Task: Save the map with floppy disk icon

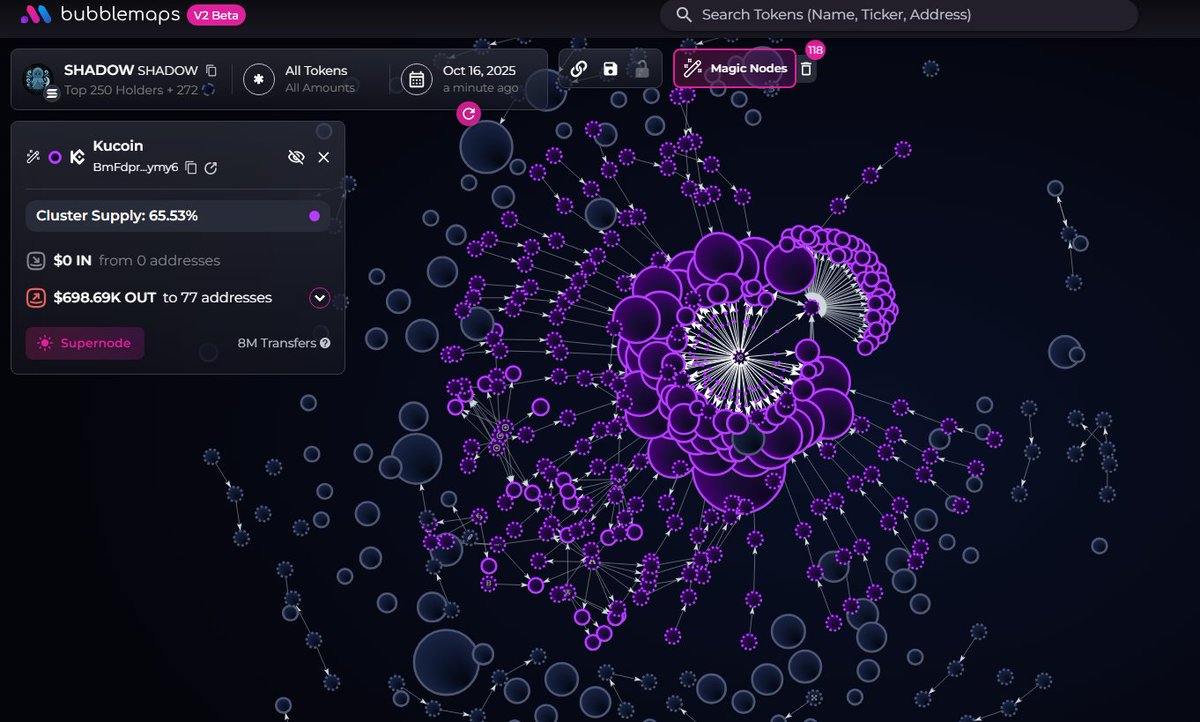Action: [610, 69]
